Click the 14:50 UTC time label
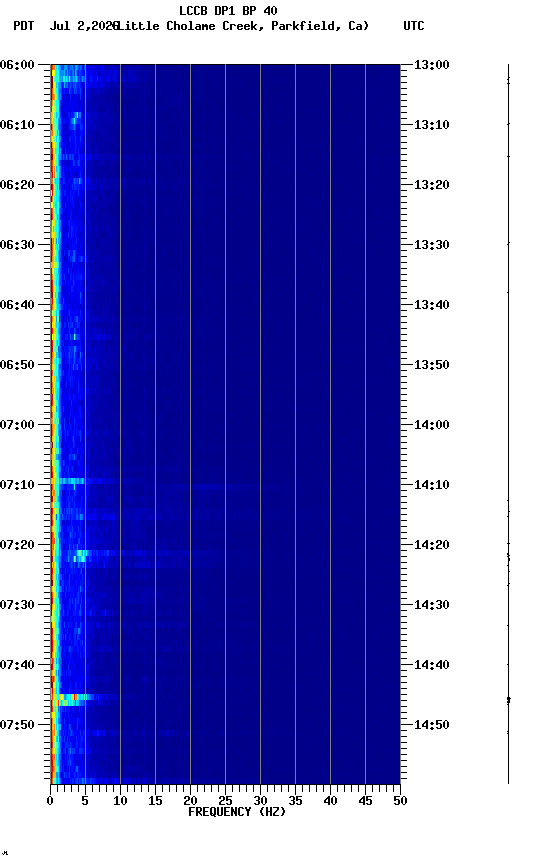 (432, 725)
